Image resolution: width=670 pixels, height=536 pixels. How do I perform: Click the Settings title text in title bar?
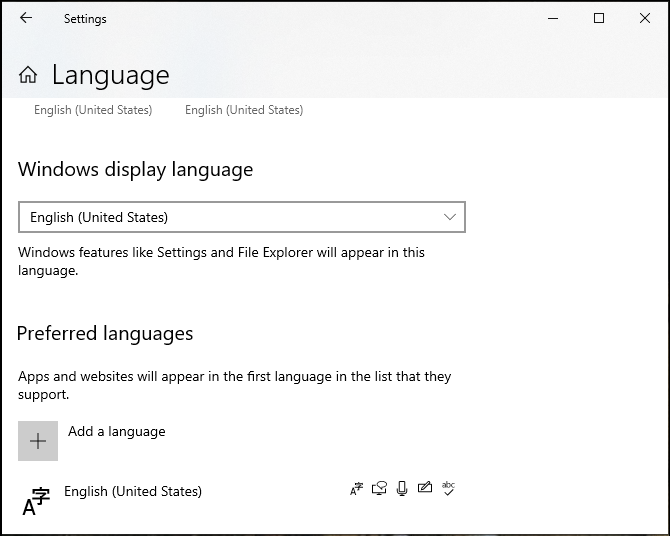85,19
